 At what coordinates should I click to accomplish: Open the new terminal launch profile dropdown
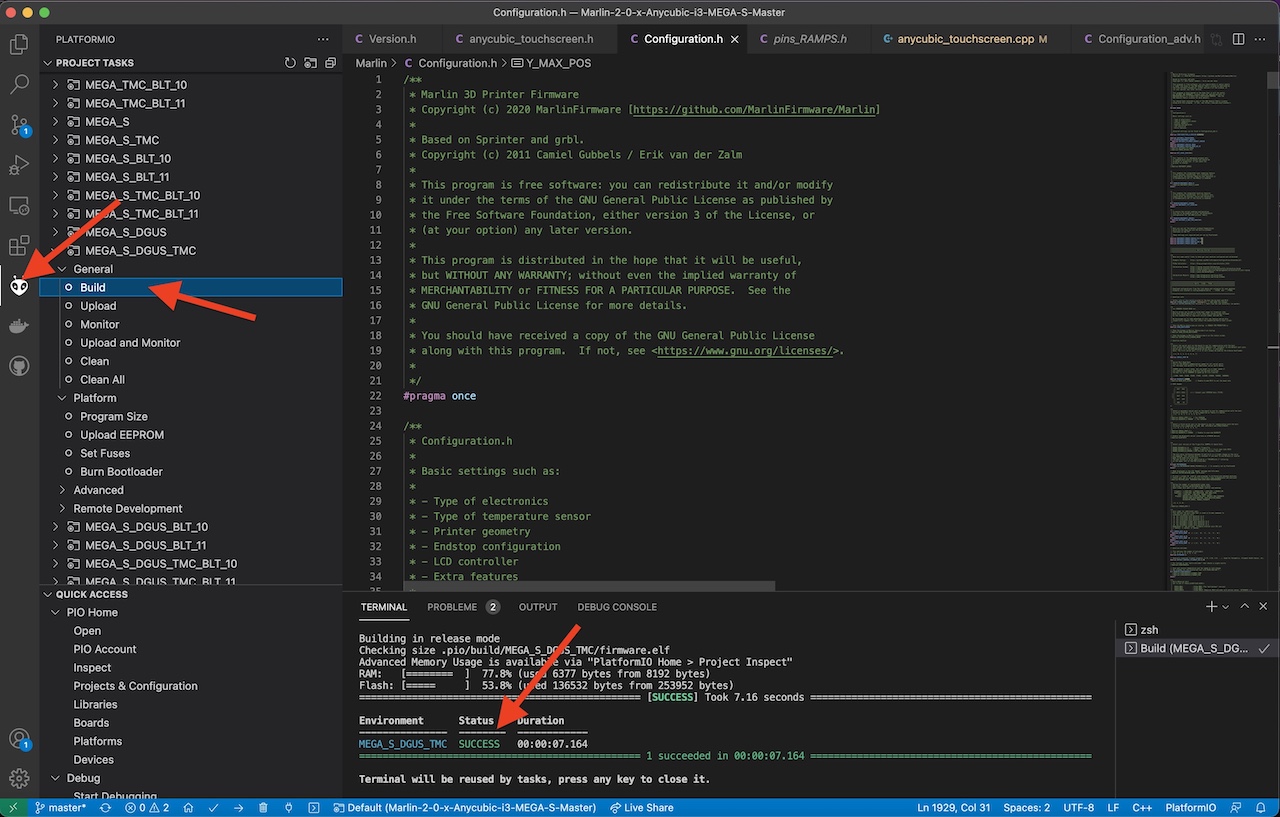(1224, 607)
